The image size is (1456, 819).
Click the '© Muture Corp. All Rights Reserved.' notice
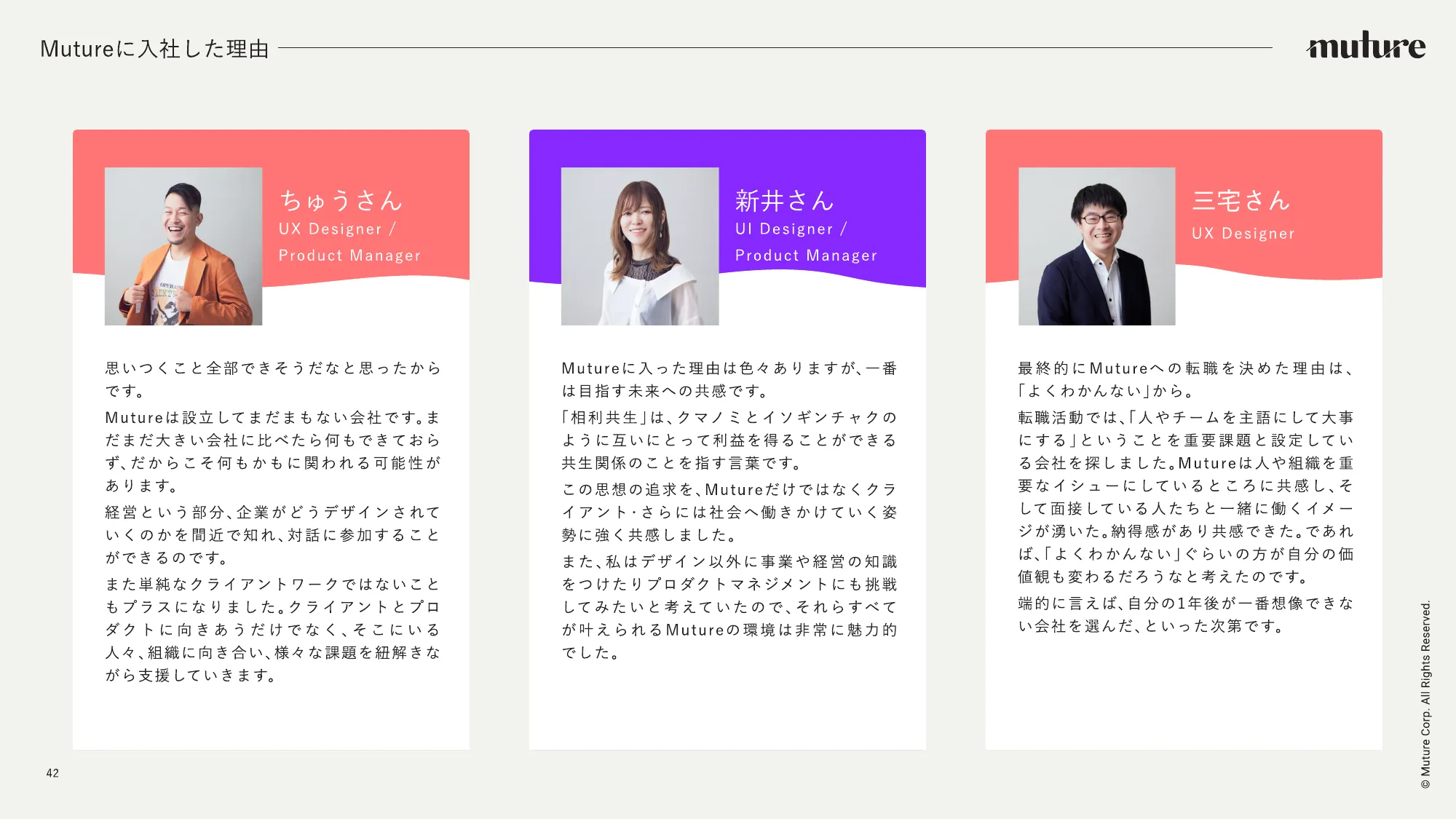coord(1425,695)
